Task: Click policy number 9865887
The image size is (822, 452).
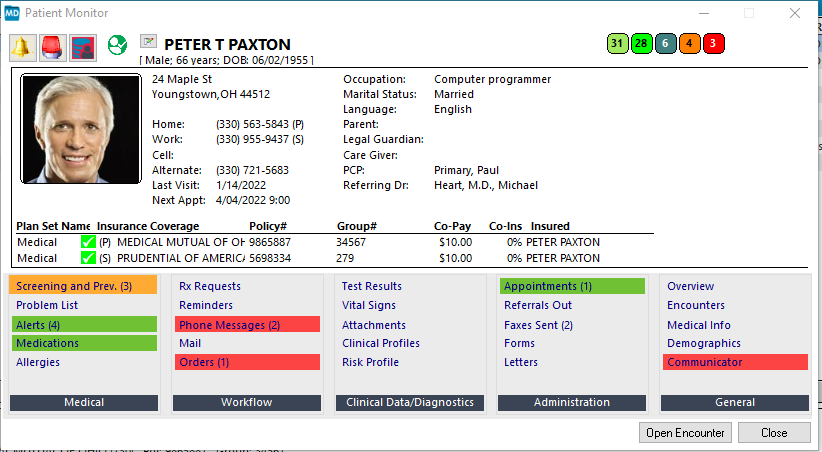Action: pos(269,242)
